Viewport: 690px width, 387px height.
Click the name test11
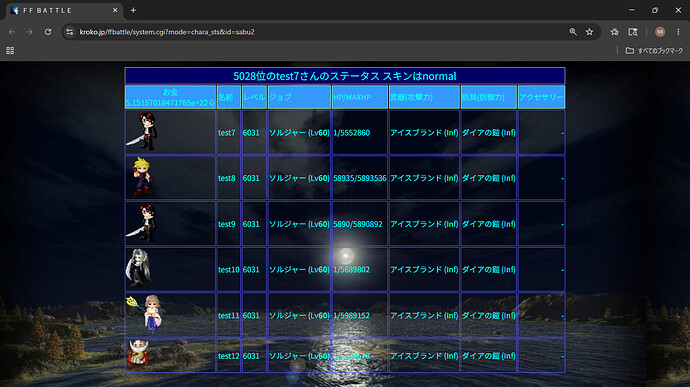point(229,315)
